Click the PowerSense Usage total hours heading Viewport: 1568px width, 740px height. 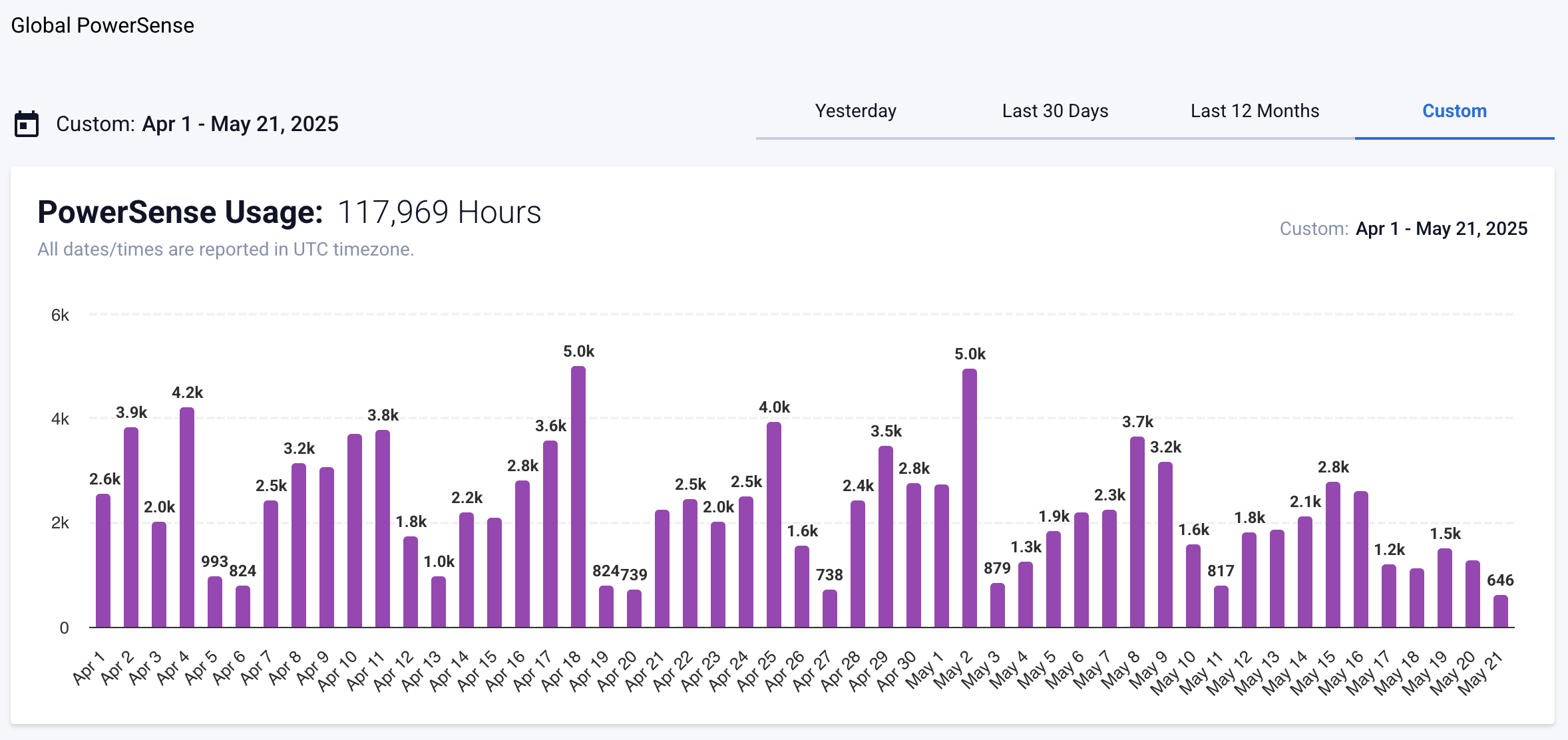(290, 213)
